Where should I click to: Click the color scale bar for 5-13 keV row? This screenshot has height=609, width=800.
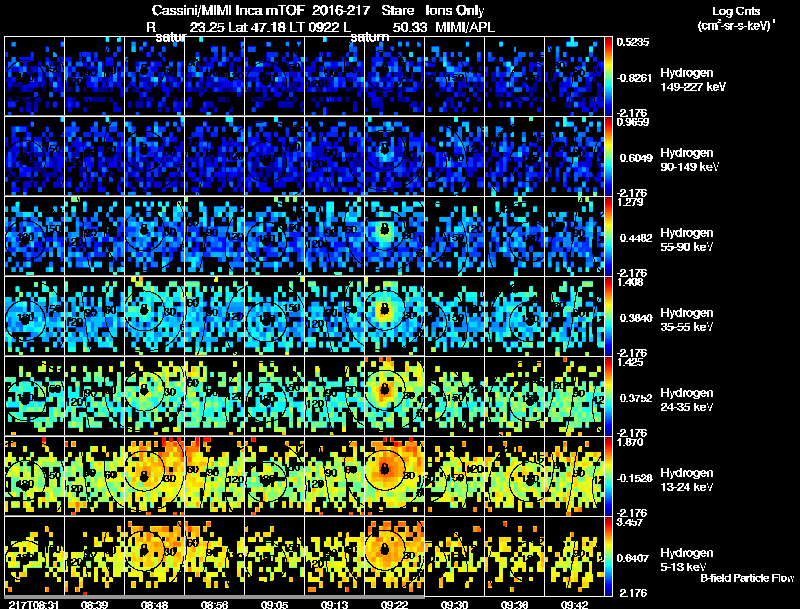pyautogui.click(x=608, y=556)
